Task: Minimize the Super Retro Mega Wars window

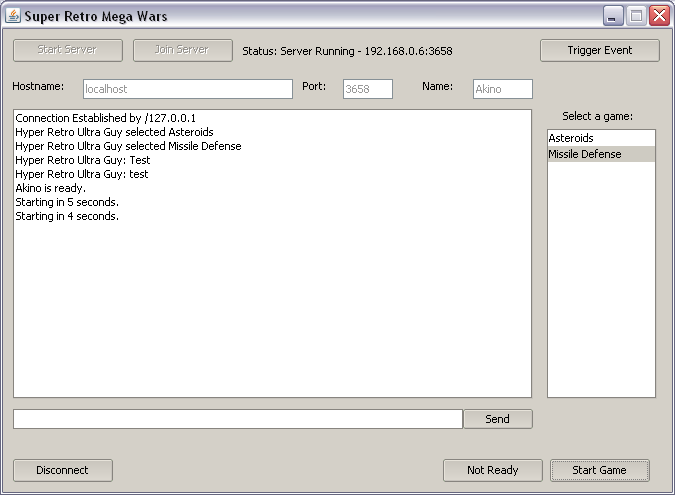Action: (x=613, y=16)
